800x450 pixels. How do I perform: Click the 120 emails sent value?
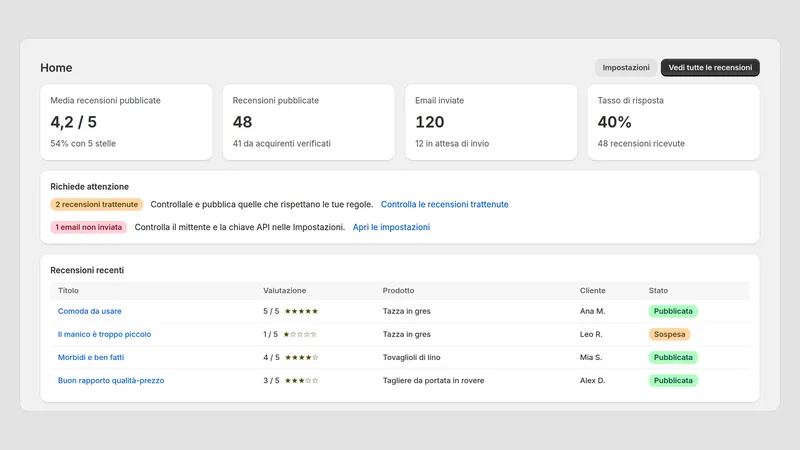pos(430,122)
